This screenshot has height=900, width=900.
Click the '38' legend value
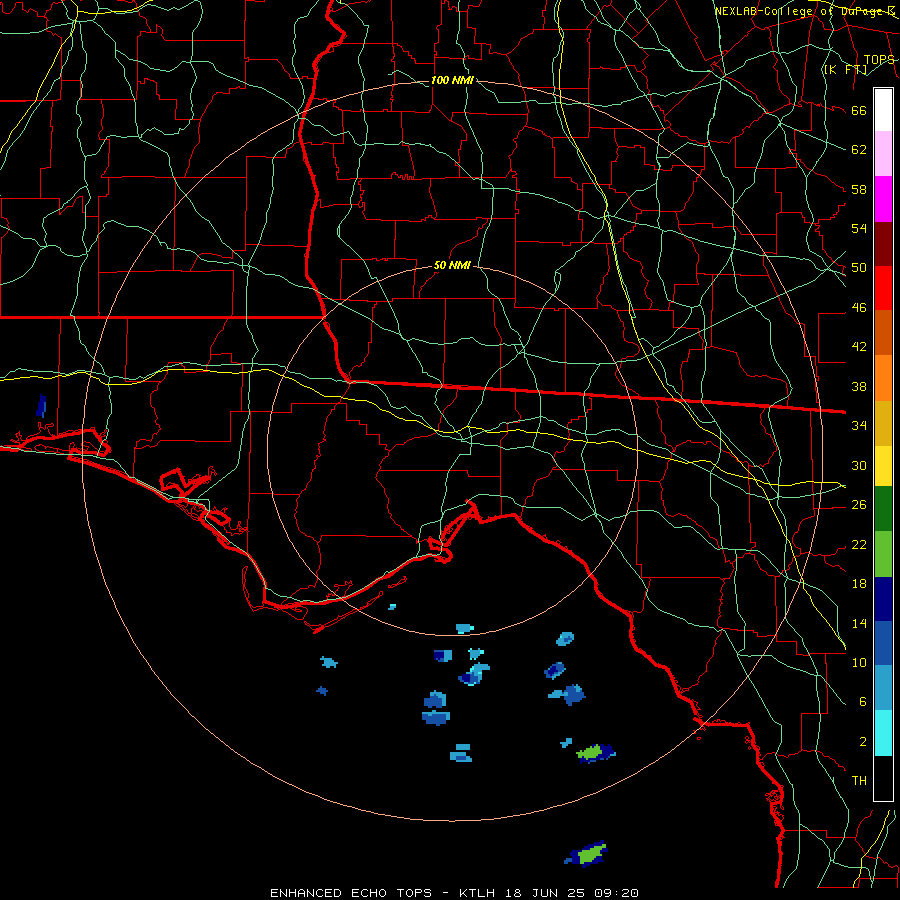859,386
